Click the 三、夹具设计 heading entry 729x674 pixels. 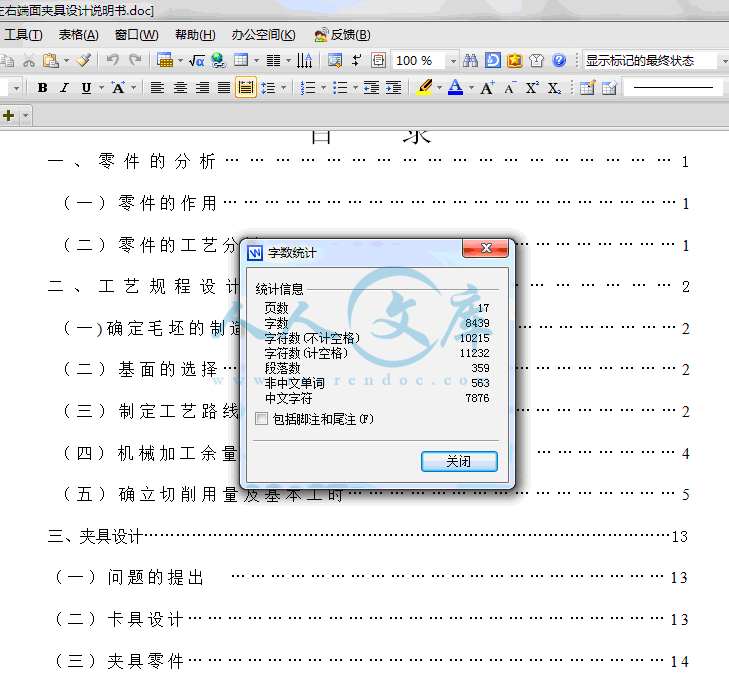[94, 536]
